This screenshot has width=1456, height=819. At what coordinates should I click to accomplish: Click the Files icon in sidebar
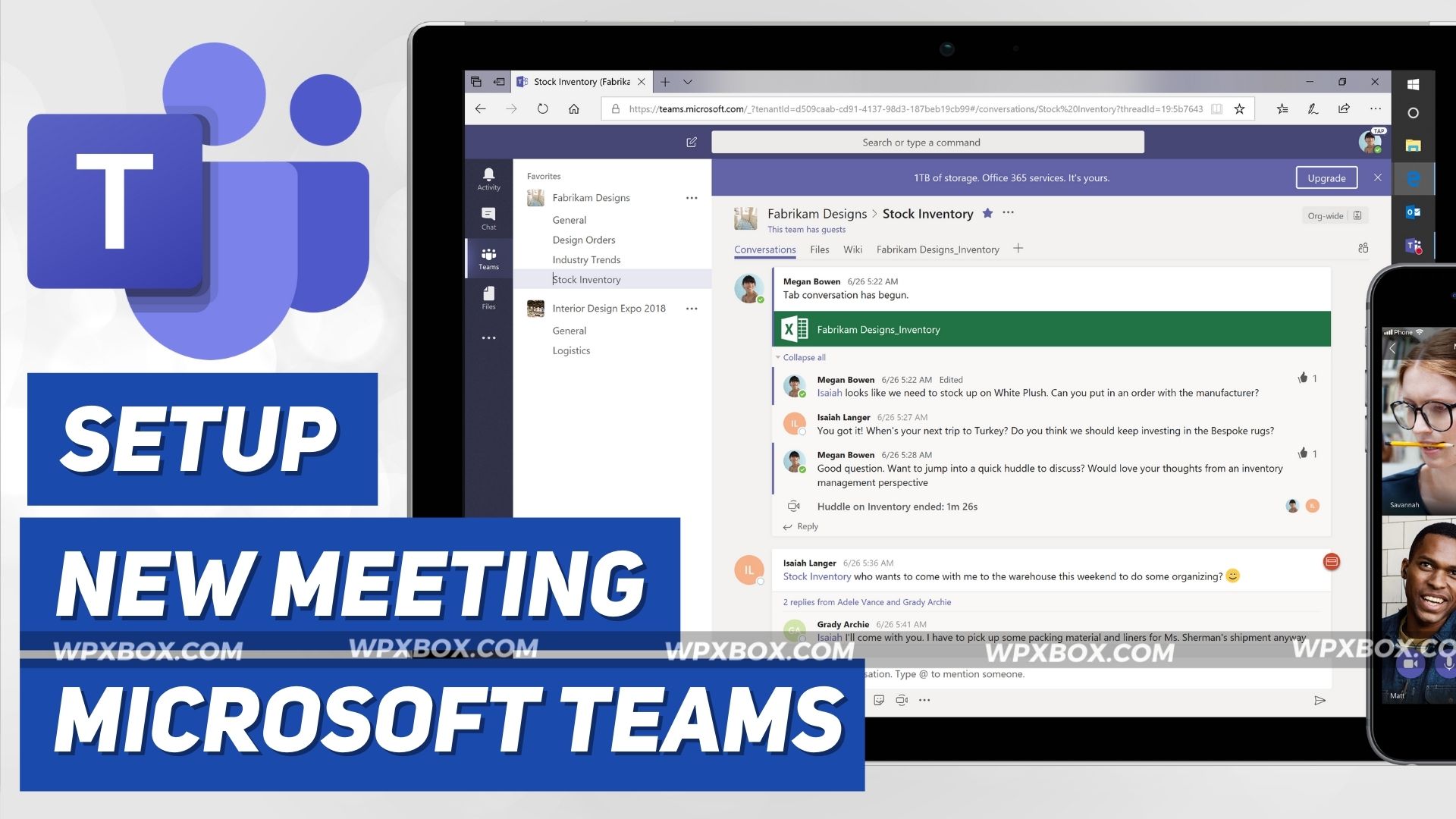tap(489, 298)
